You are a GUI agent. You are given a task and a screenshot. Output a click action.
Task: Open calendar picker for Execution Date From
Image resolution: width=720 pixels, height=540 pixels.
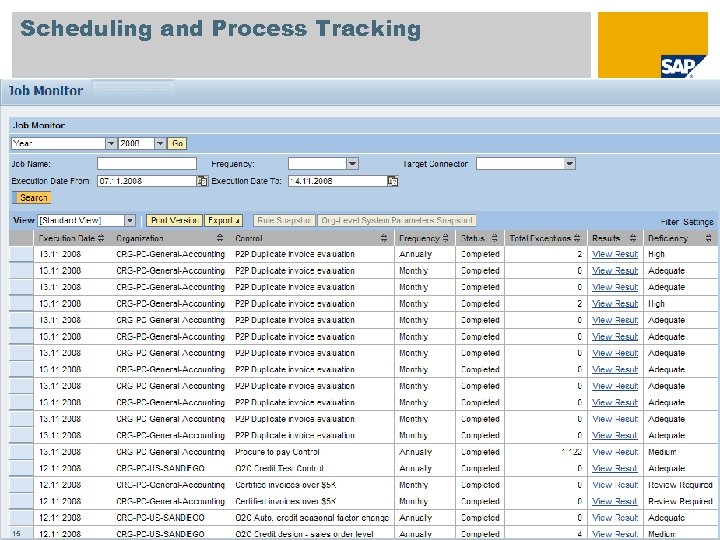[x=202, y=181]
